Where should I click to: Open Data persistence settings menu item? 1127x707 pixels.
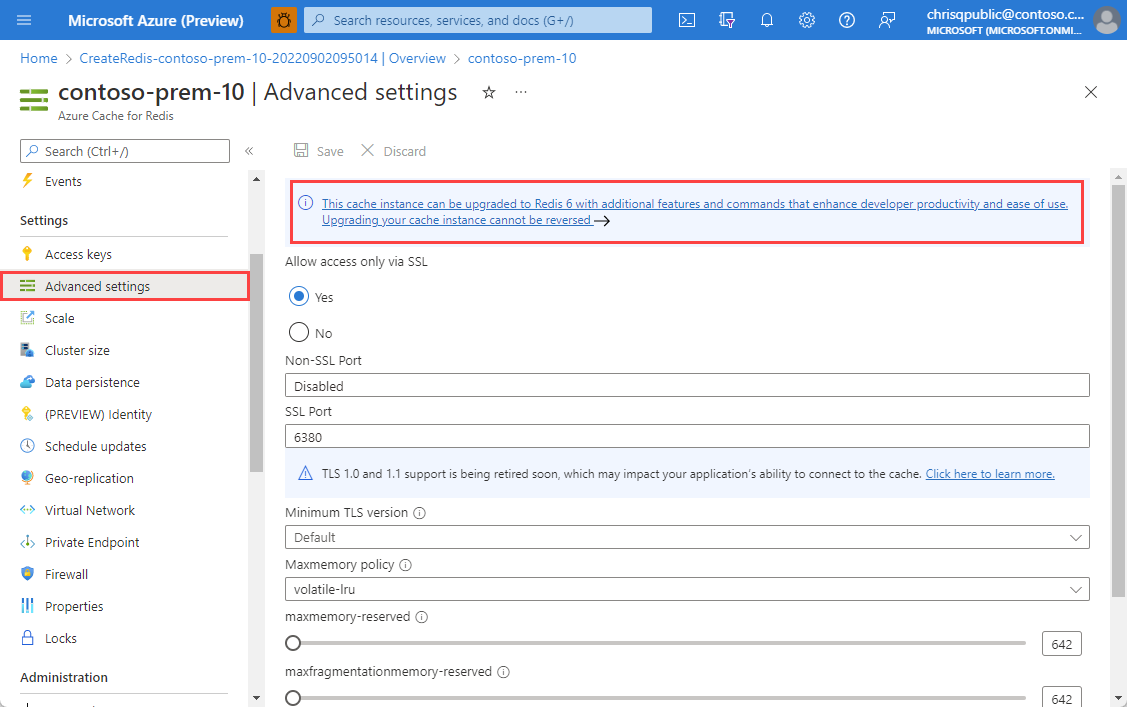click(92, 382)
